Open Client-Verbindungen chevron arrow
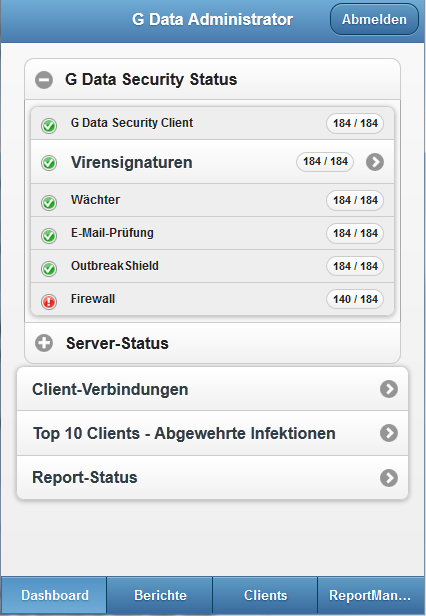 (389, 389)
